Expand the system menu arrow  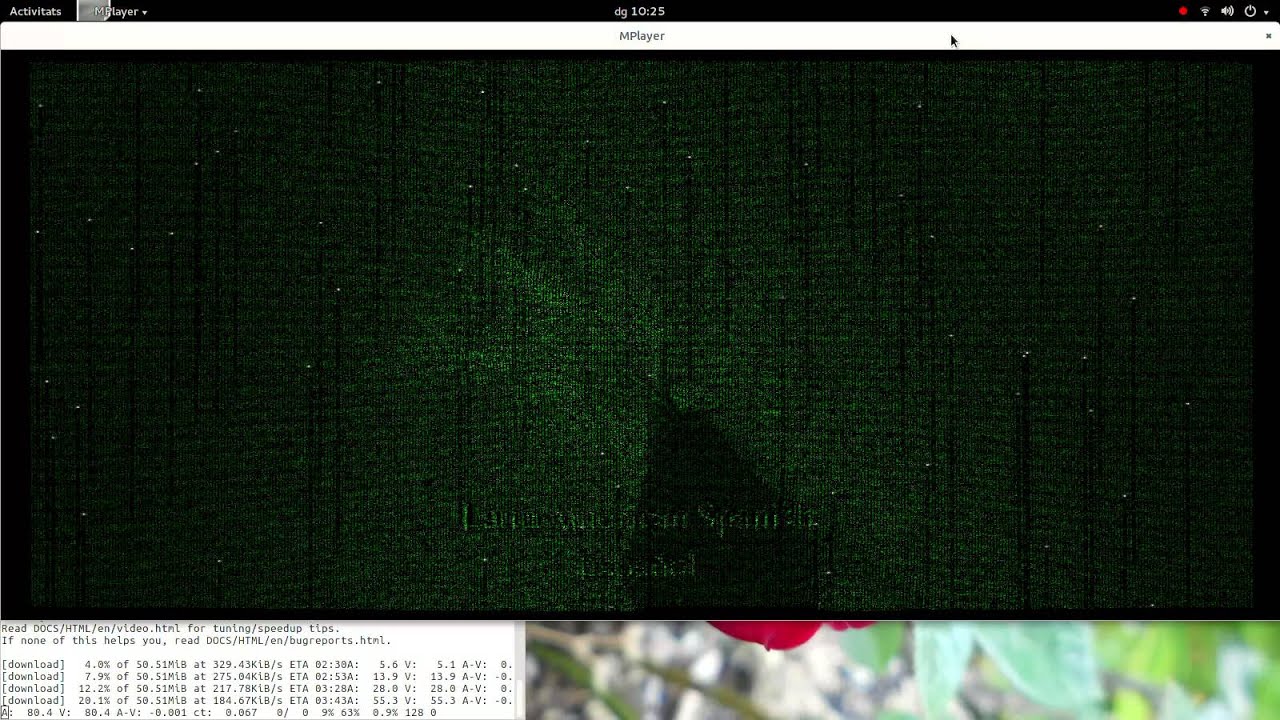pos(1266,12)
